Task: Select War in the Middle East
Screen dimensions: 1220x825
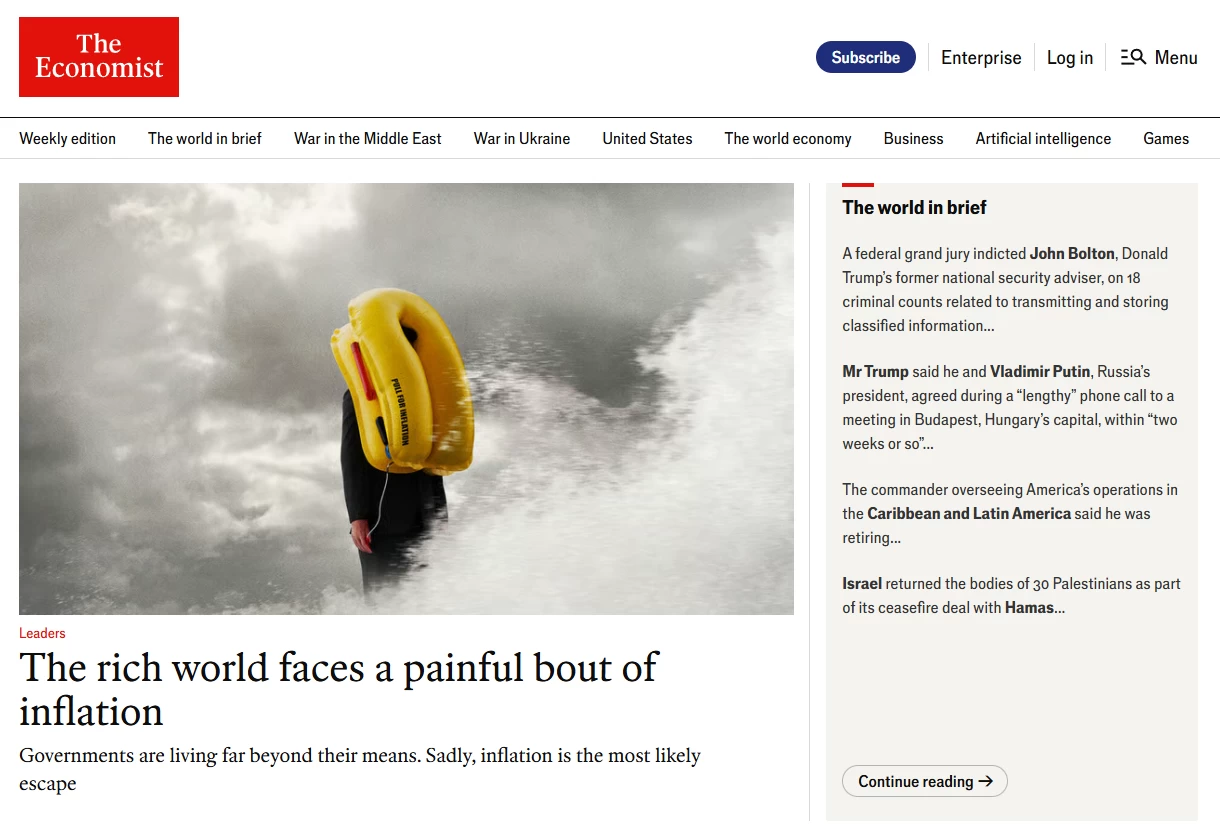Action: point(367,139)
